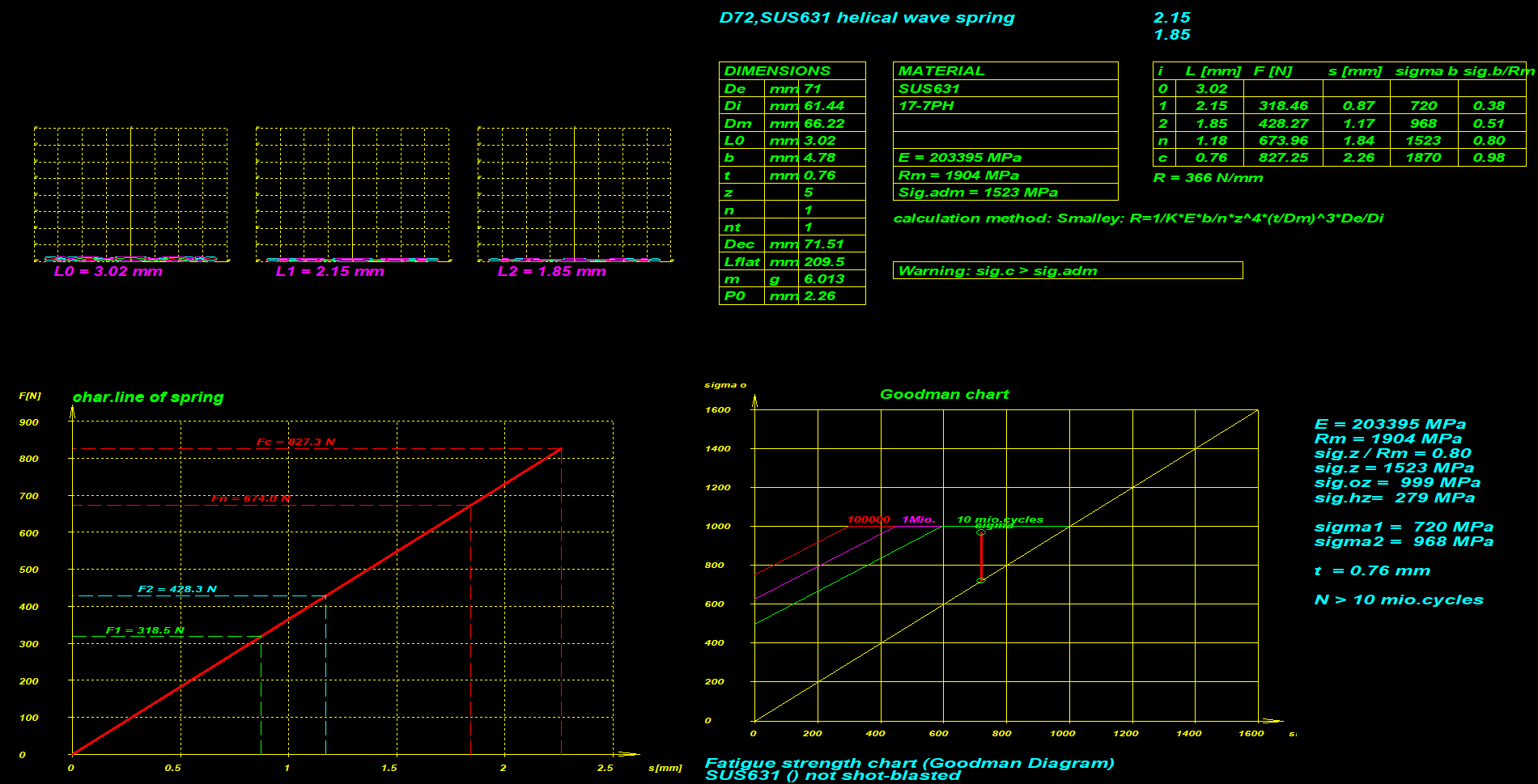
Task: Click the MATERIAL table header
Action: (x=941, y=71)
